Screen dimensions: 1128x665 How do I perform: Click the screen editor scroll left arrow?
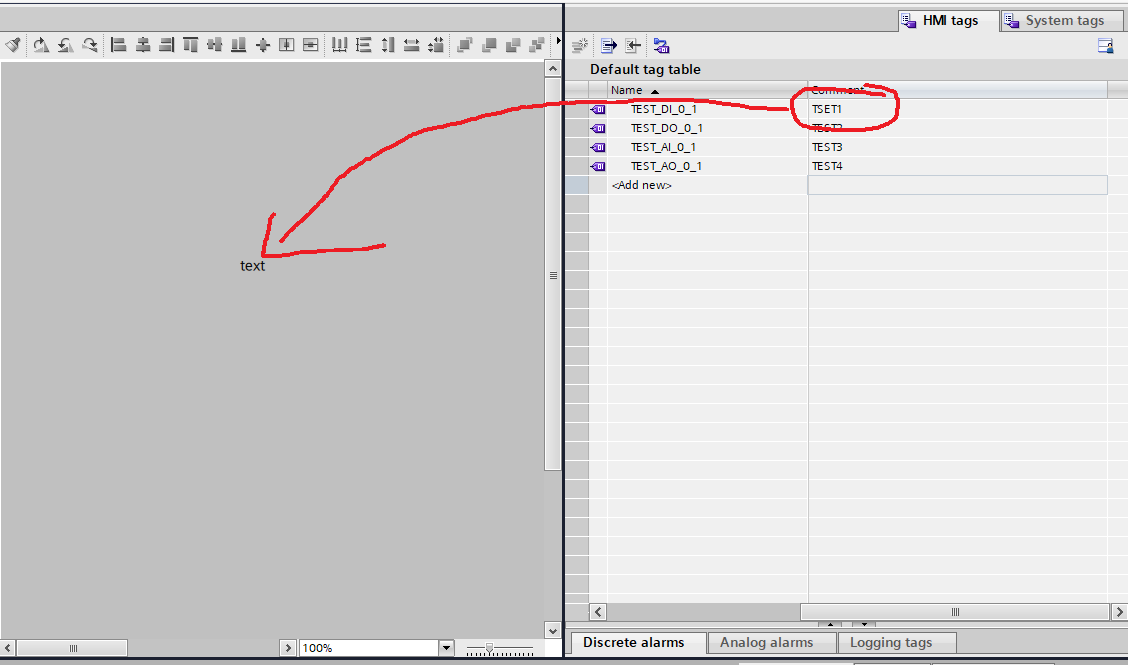click(x=7, y=648)
